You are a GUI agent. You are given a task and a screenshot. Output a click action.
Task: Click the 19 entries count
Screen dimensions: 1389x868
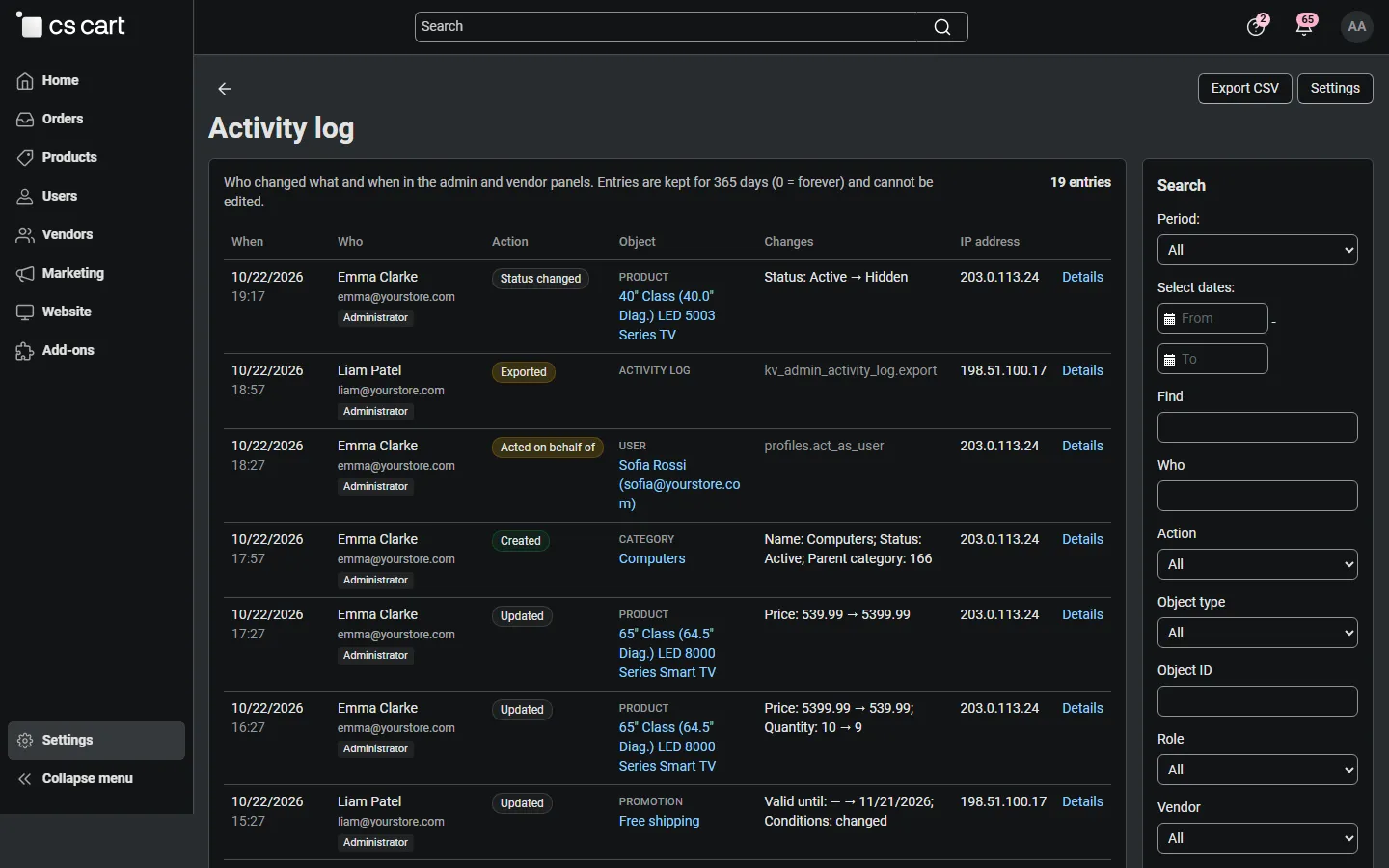click(1080, 182)
